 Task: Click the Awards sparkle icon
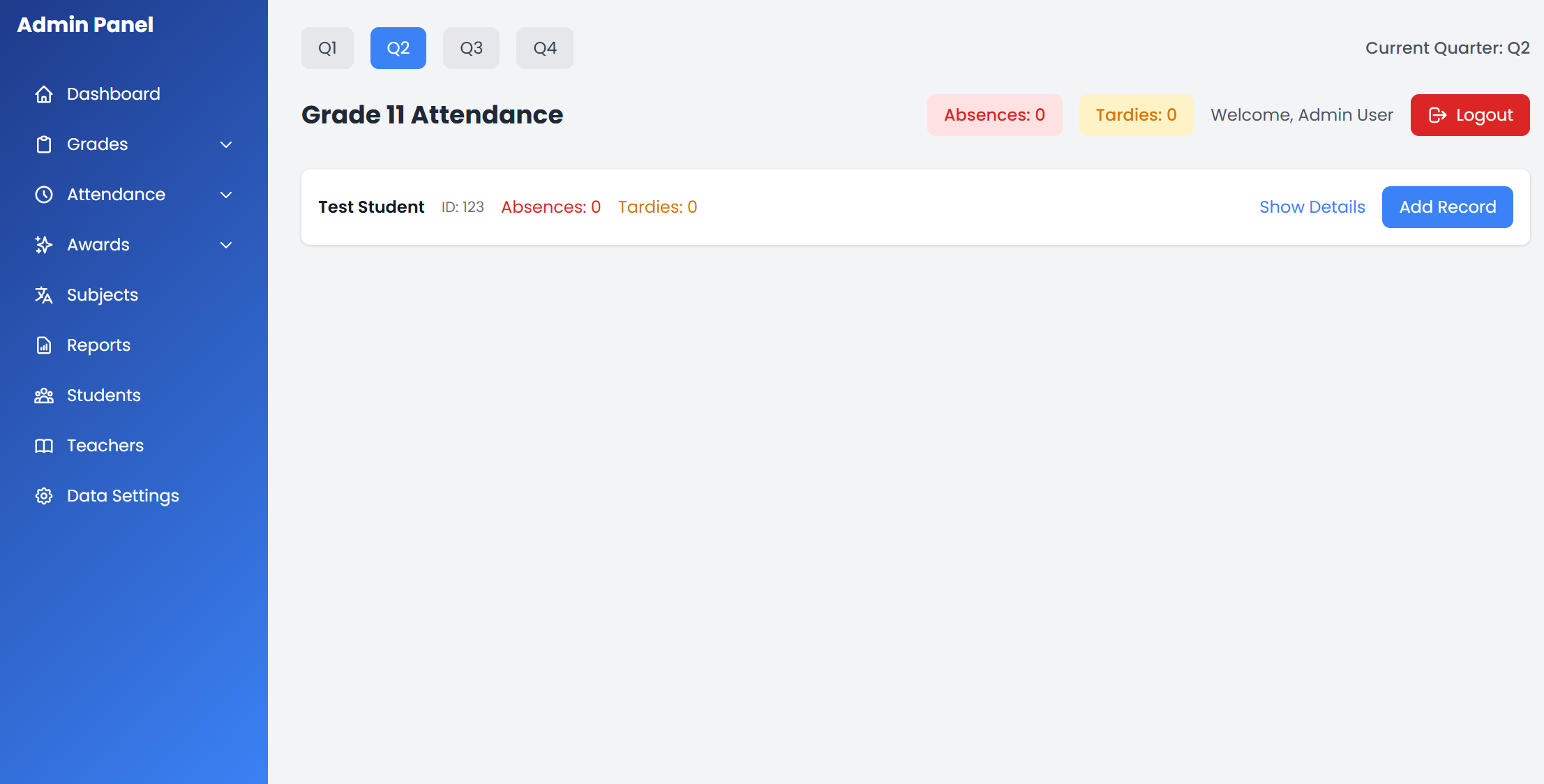tap(44, 245)
